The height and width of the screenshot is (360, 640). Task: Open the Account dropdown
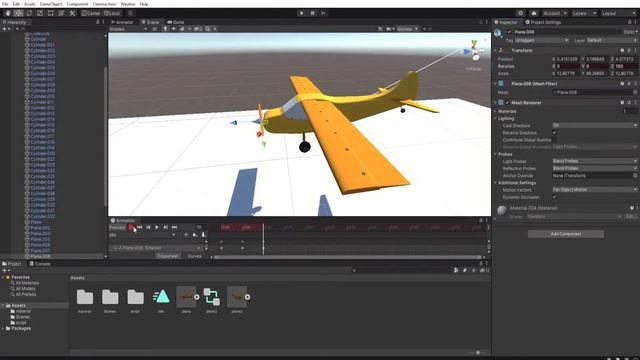point(555,13)
